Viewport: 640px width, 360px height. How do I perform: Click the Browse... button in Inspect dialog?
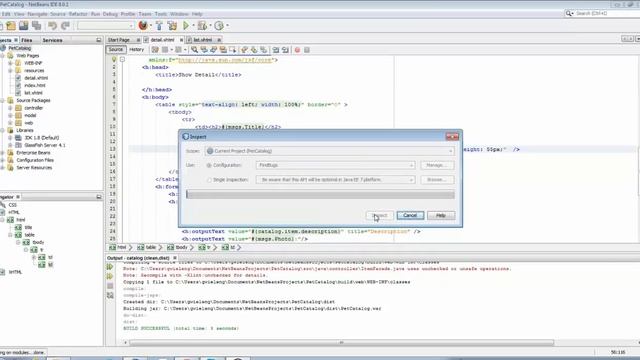[436, 180]
